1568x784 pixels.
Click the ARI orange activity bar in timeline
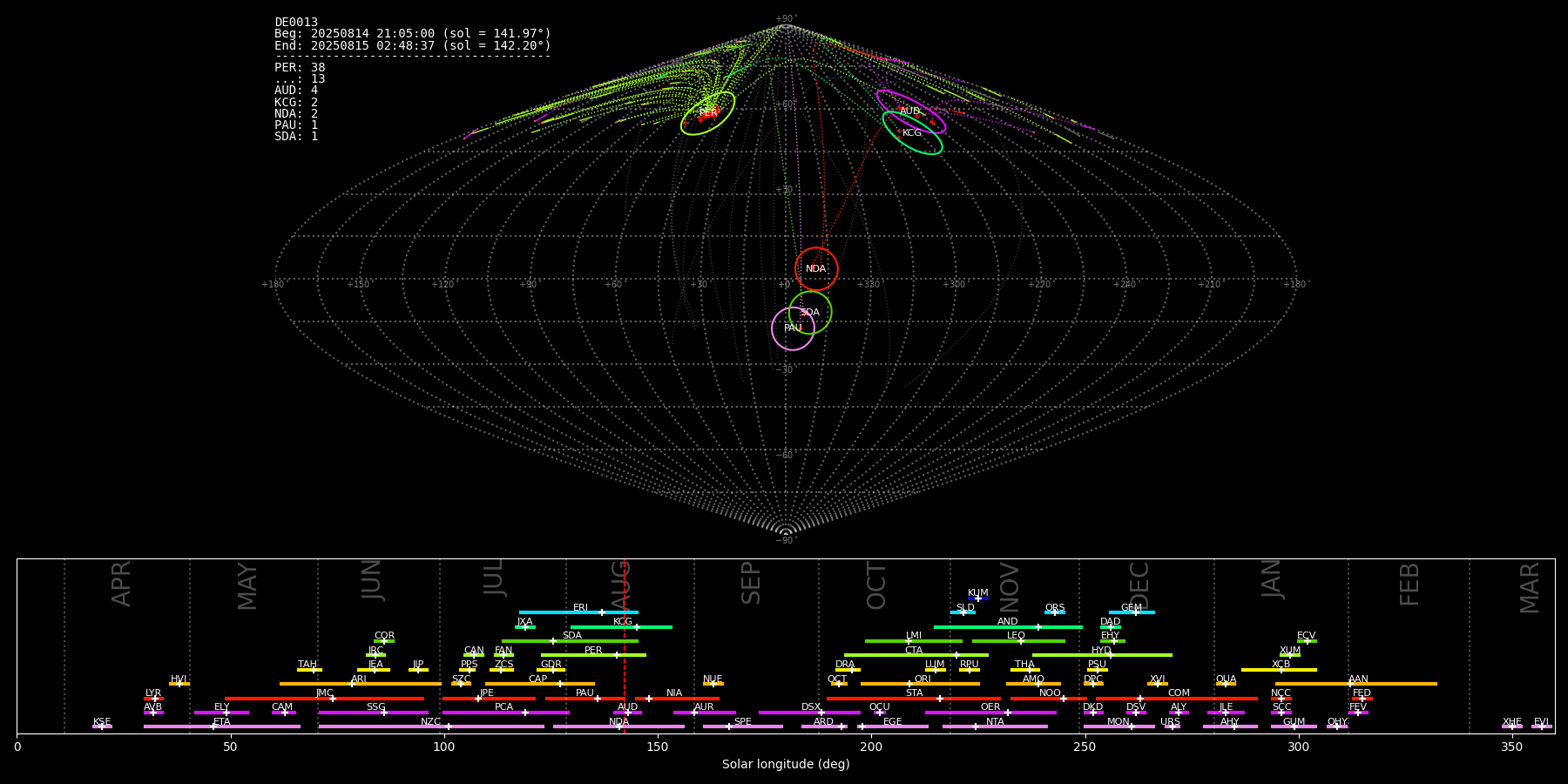coord(360,684)
